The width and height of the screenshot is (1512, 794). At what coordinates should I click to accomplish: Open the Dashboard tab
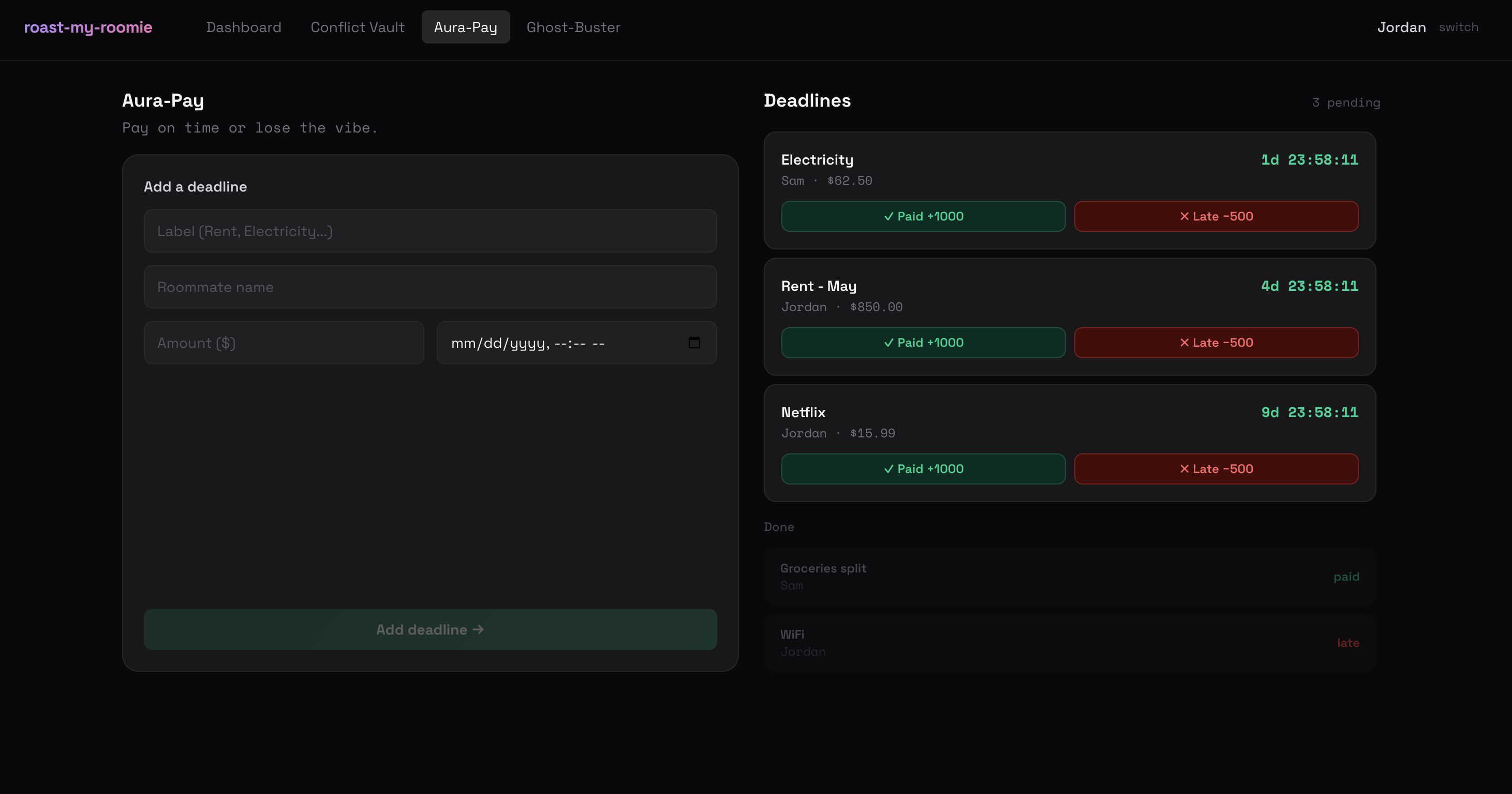(x=244, y=27)
